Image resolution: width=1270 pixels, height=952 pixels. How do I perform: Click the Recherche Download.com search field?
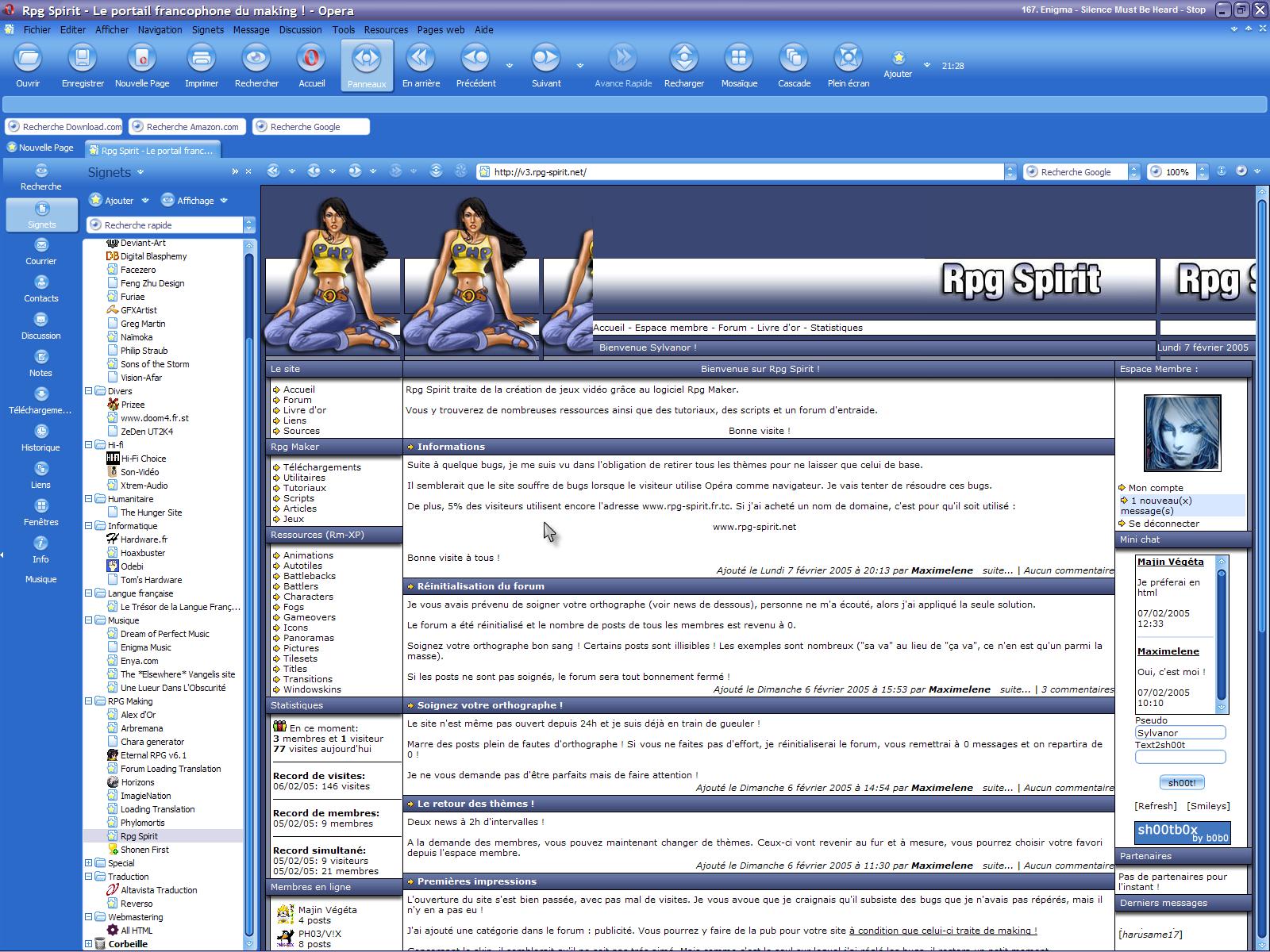(x=64, y=127)
